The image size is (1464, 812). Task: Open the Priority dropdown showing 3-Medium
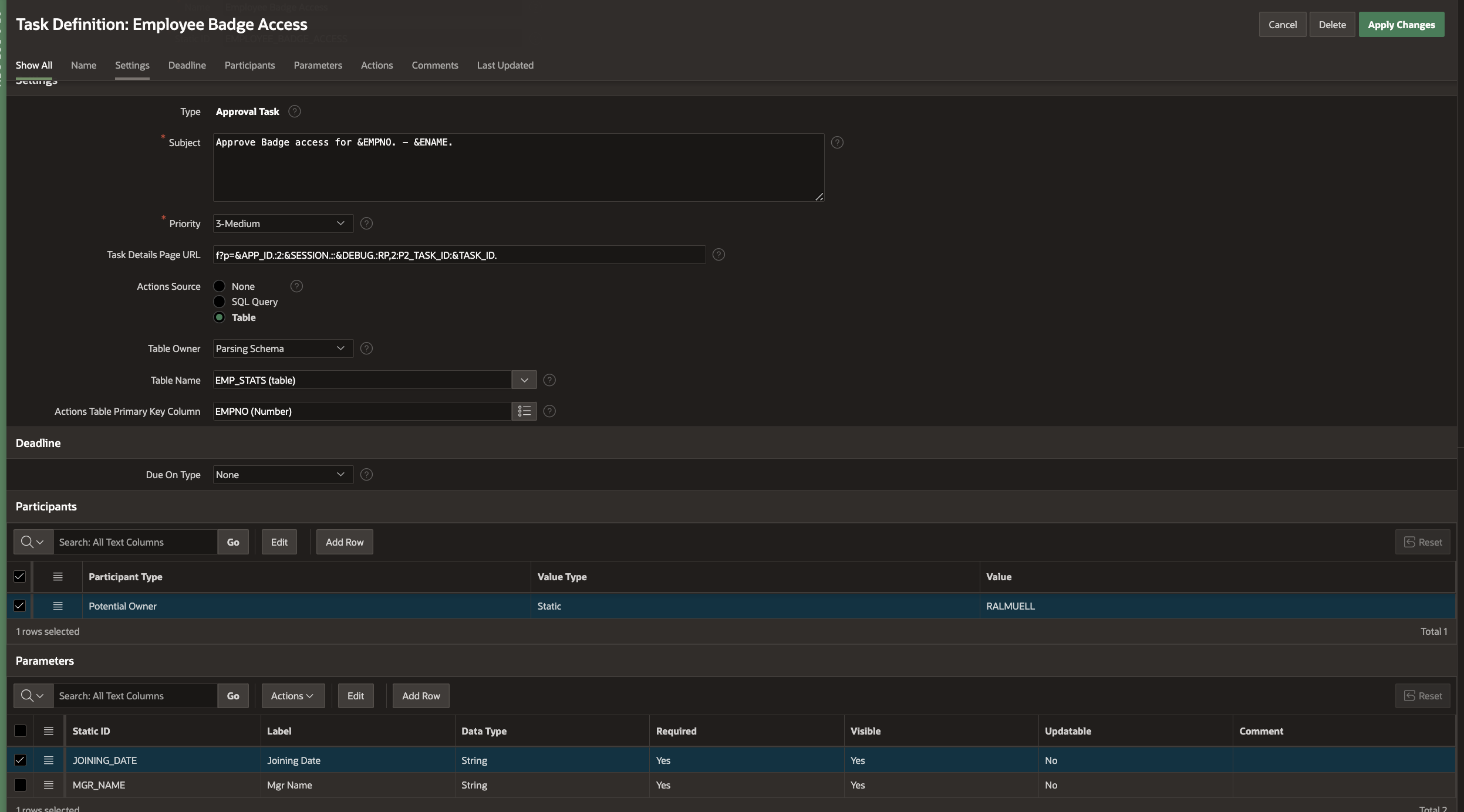282,224
